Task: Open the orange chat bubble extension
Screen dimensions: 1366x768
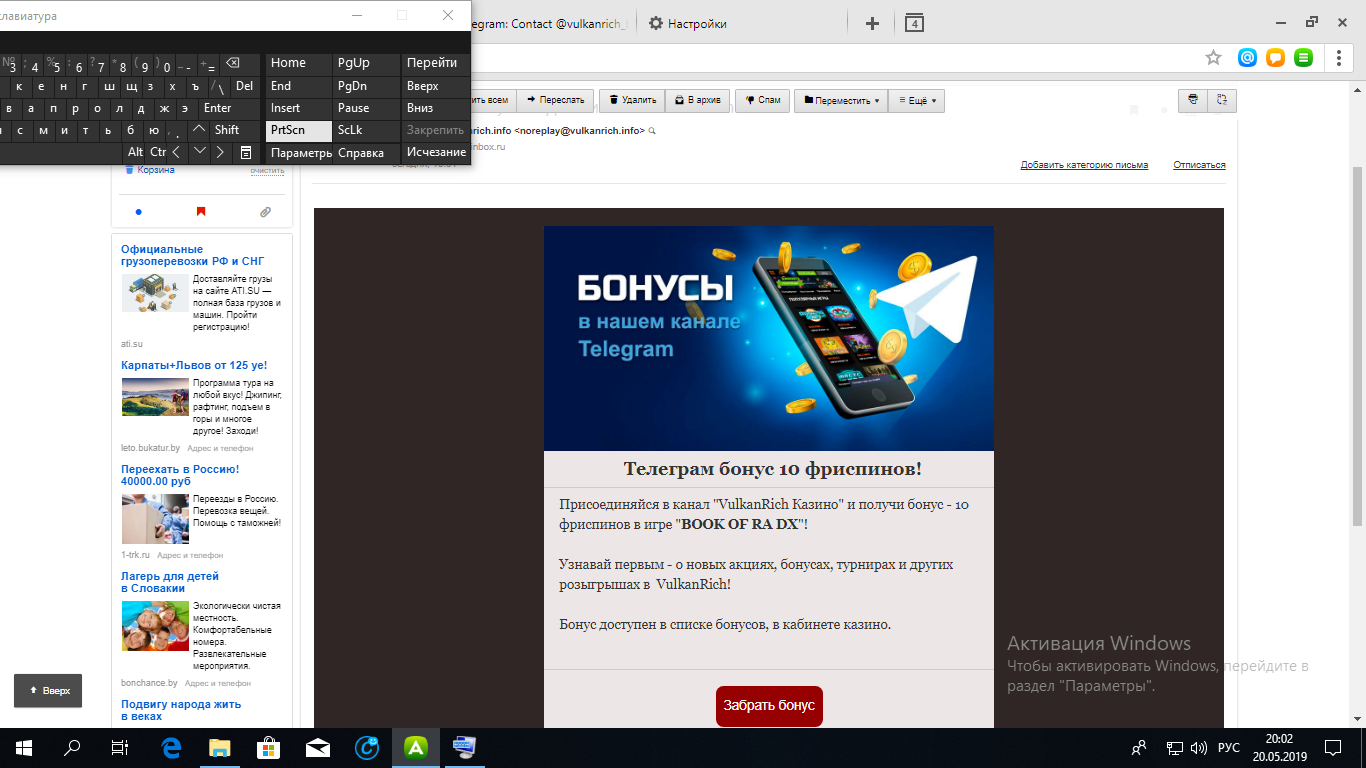Action: pos(1275,58)
